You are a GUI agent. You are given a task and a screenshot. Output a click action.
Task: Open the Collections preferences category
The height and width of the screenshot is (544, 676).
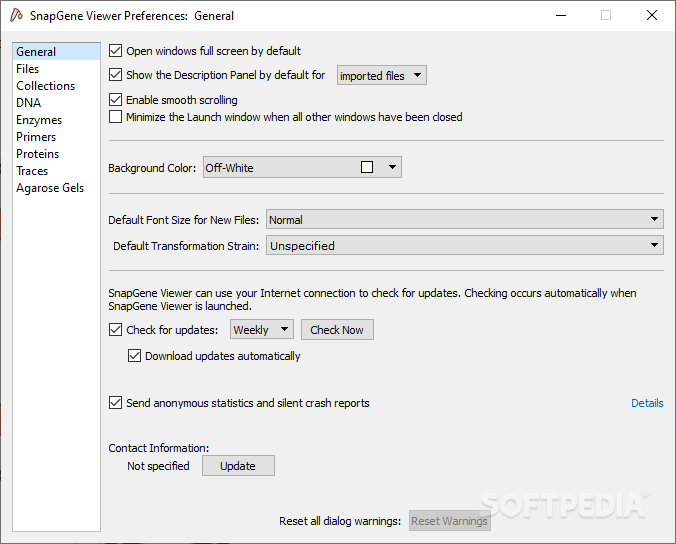click(x=56, y=86)
